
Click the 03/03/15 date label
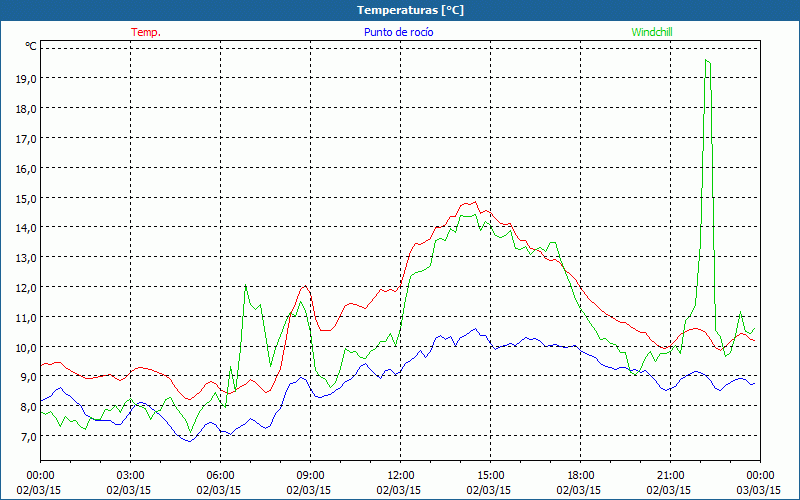point(759,490)
